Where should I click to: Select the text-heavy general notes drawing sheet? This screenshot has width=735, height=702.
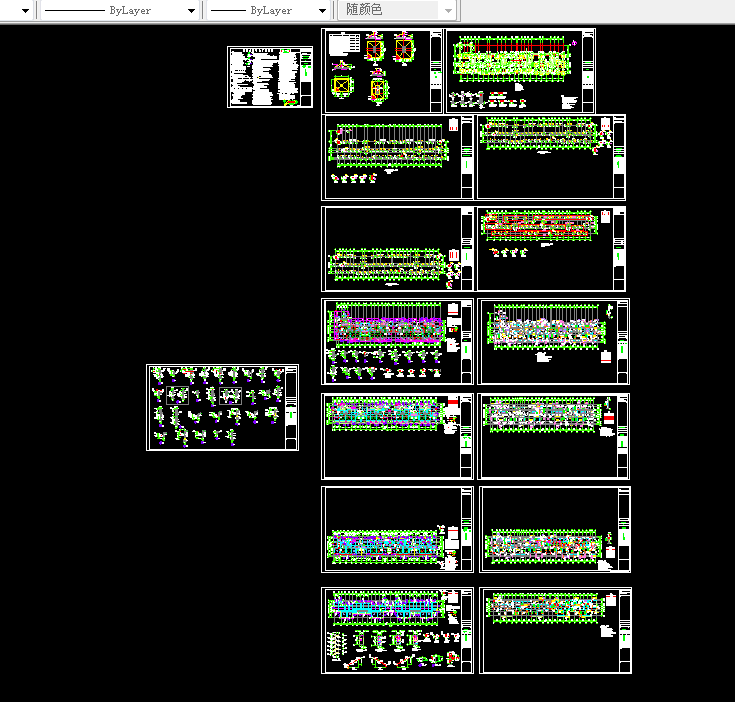click(x=270, y=77)
